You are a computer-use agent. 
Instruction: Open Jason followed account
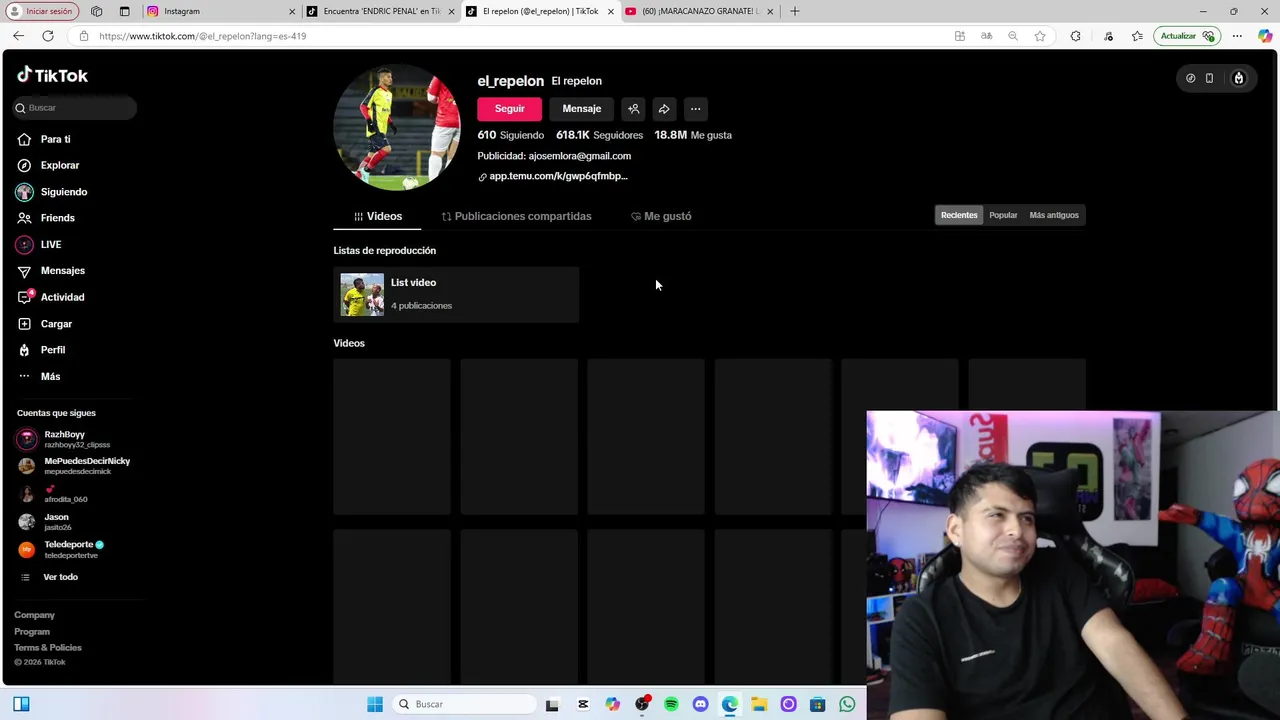(46, 522)
